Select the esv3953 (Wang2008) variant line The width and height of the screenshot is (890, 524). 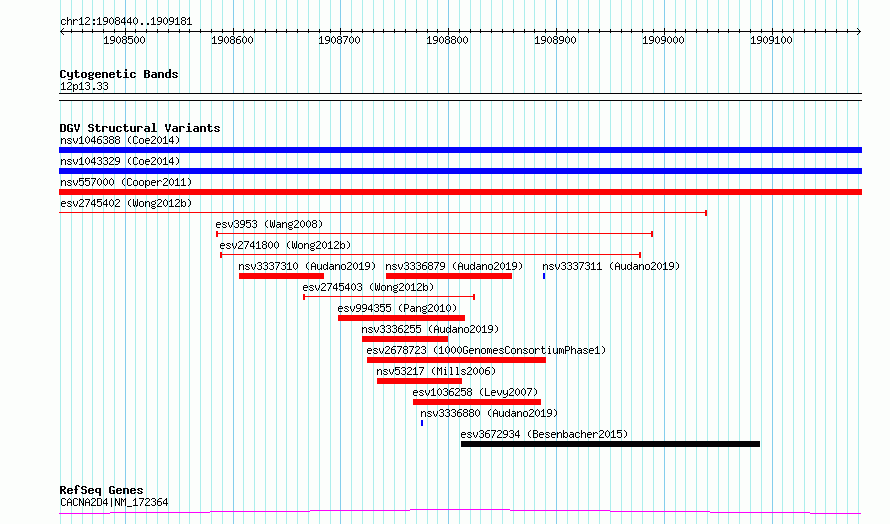click(x=435, y=234)
